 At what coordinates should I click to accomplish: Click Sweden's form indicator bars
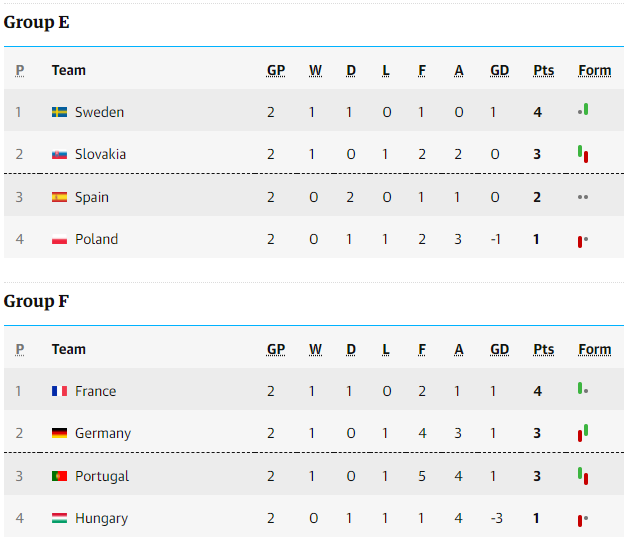pos(583,110)
